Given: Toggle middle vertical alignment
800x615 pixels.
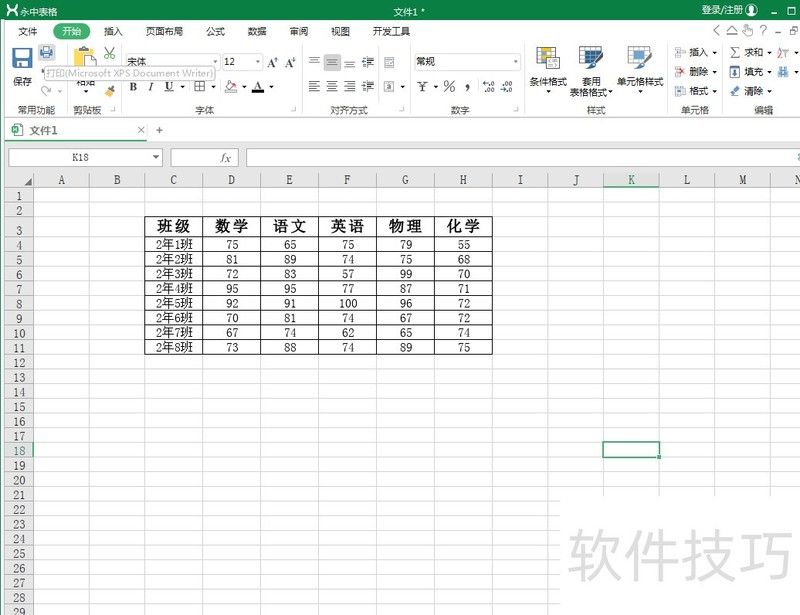Looking at the screenshot, I should (332, 62).
